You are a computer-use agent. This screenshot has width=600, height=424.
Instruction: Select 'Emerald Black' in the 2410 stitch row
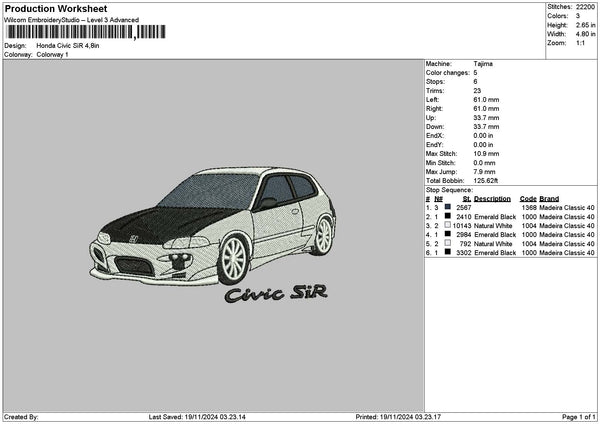click(495, 217)
